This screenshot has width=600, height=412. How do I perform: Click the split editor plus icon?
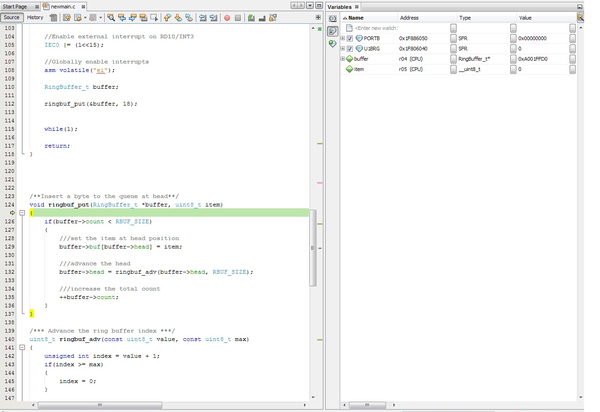[x=318, y=17]
